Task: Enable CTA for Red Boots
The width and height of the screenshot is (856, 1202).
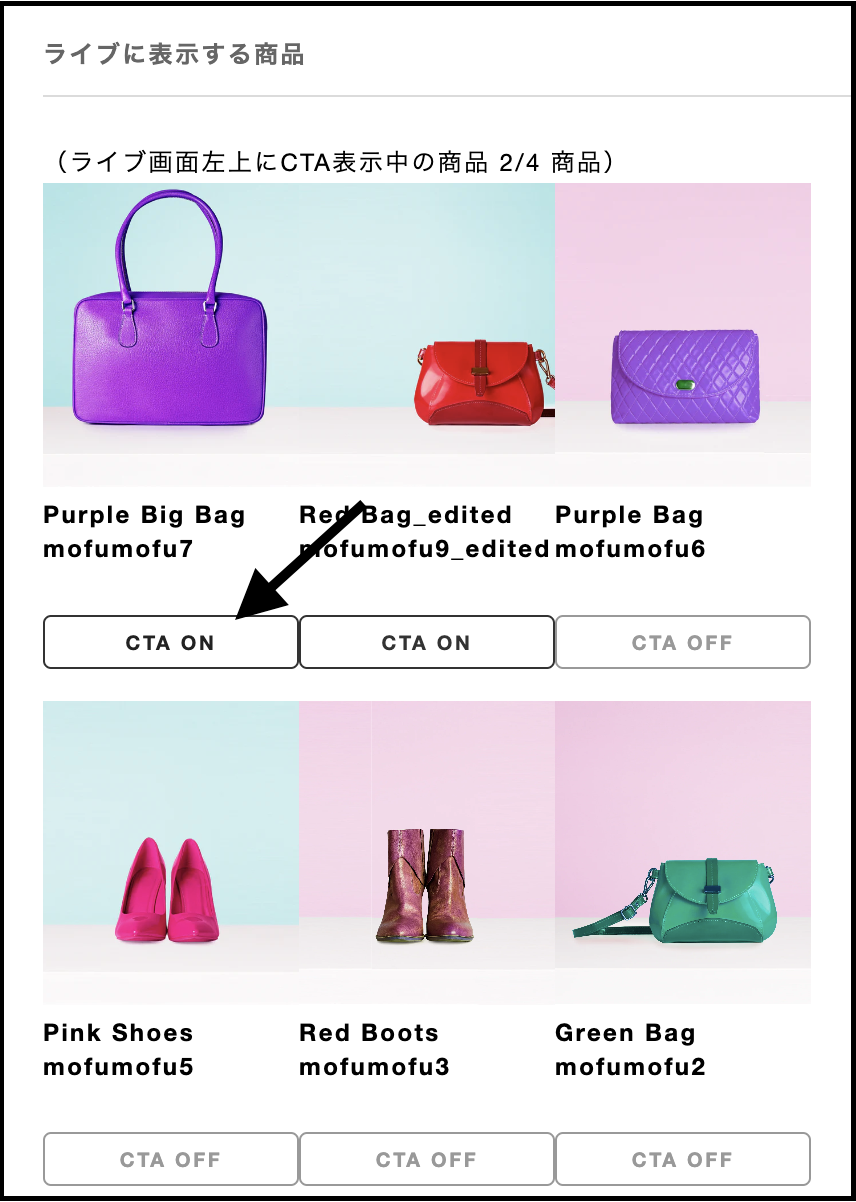Action: pyautogui.click(x=427, y=1160)
